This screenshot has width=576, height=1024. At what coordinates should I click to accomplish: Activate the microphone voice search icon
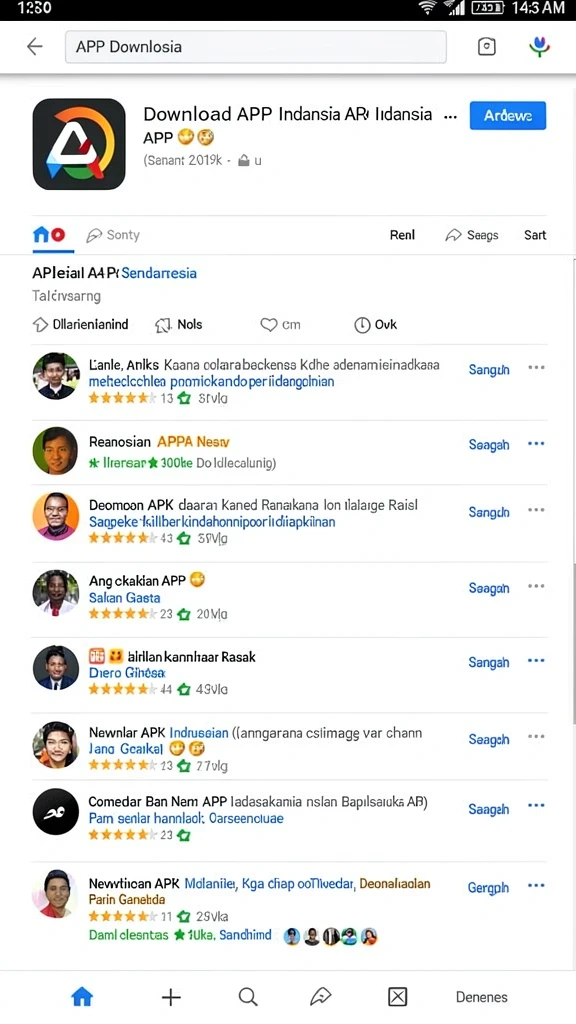pyautogui.click(x=539, y=46)
